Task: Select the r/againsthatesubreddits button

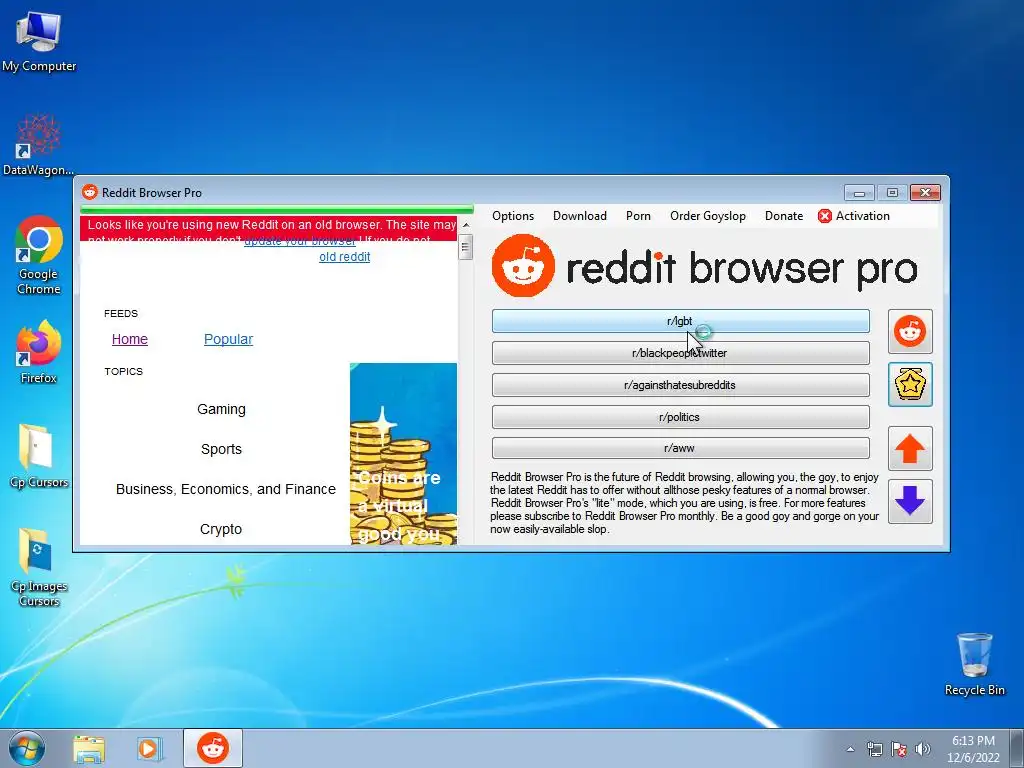Action: tap(680, 385)
